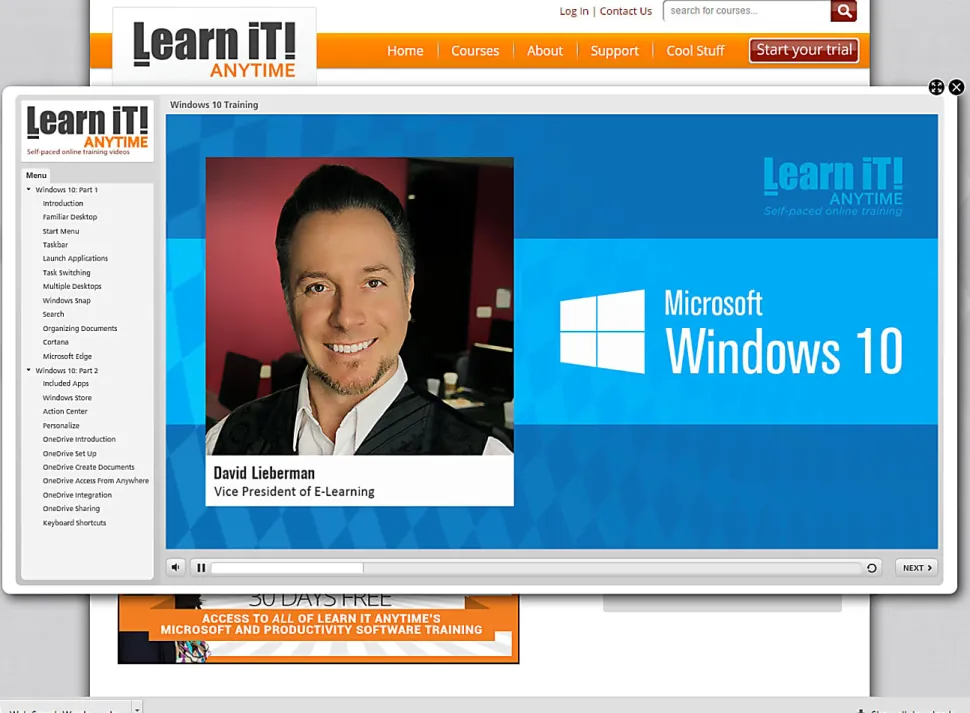Image resolution: width=970 pixels, height=713 pixels.
Task: Select OneDrive Access From Anywhere lesson
Action: [95, 480]
